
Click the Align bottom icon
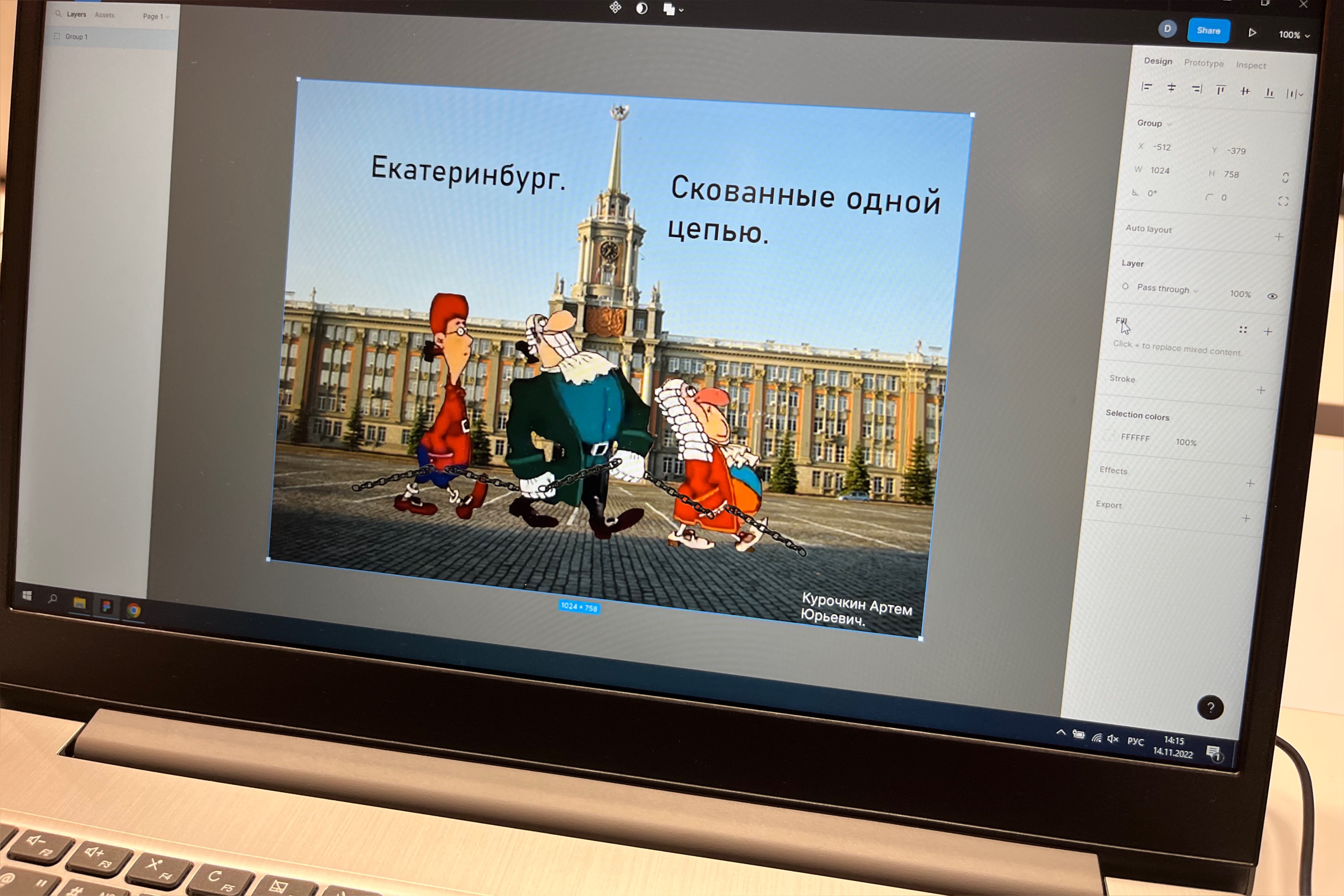pos(1269,93)
